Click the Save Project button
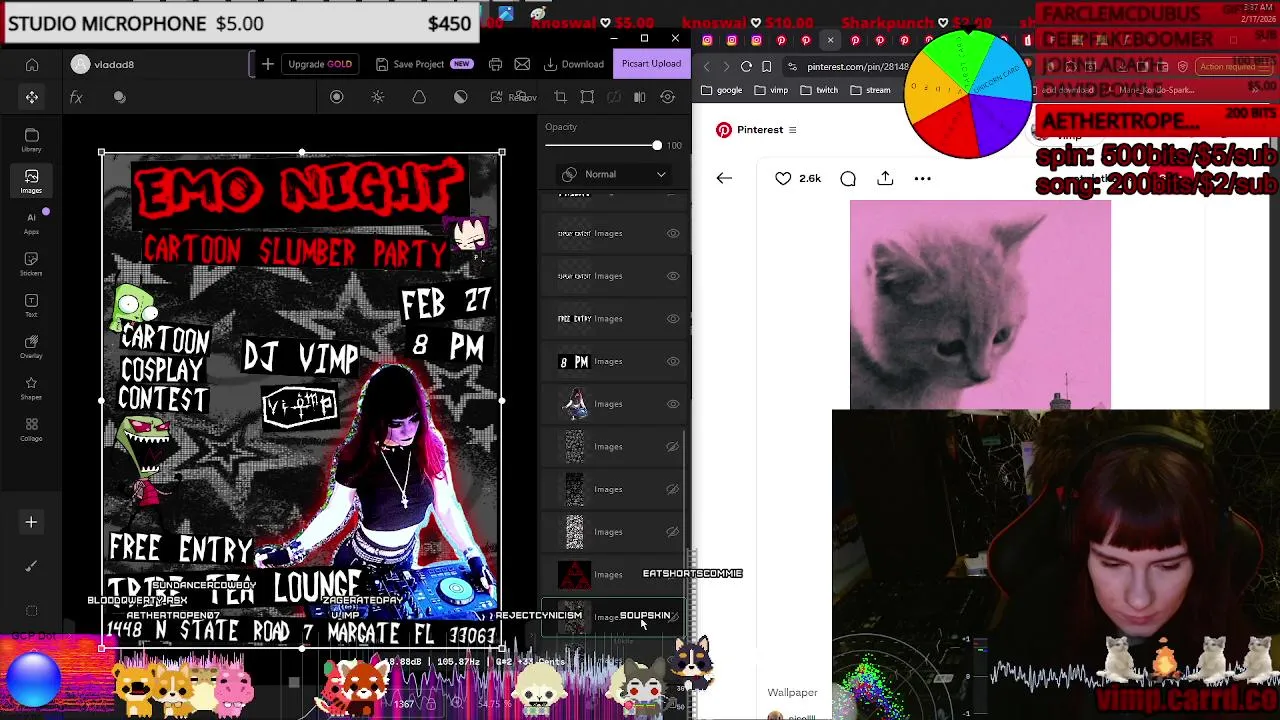The height and width of the screenshot is (720, 1280). click(x=423, y=64)
